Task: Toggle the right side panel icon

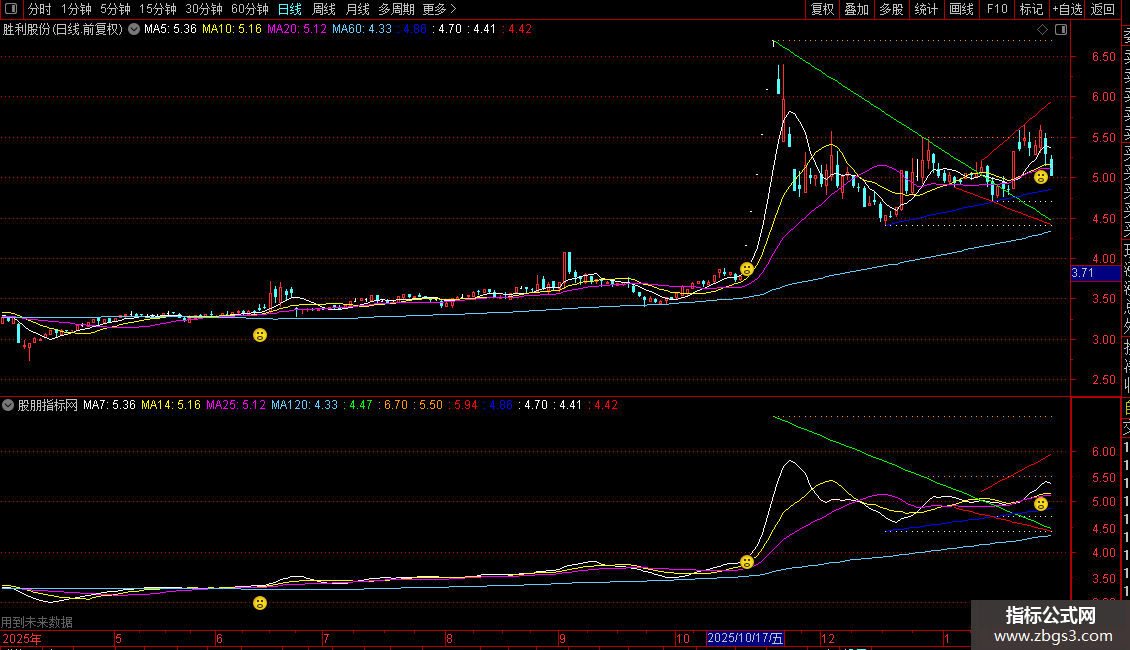Action: [1061, 30]
